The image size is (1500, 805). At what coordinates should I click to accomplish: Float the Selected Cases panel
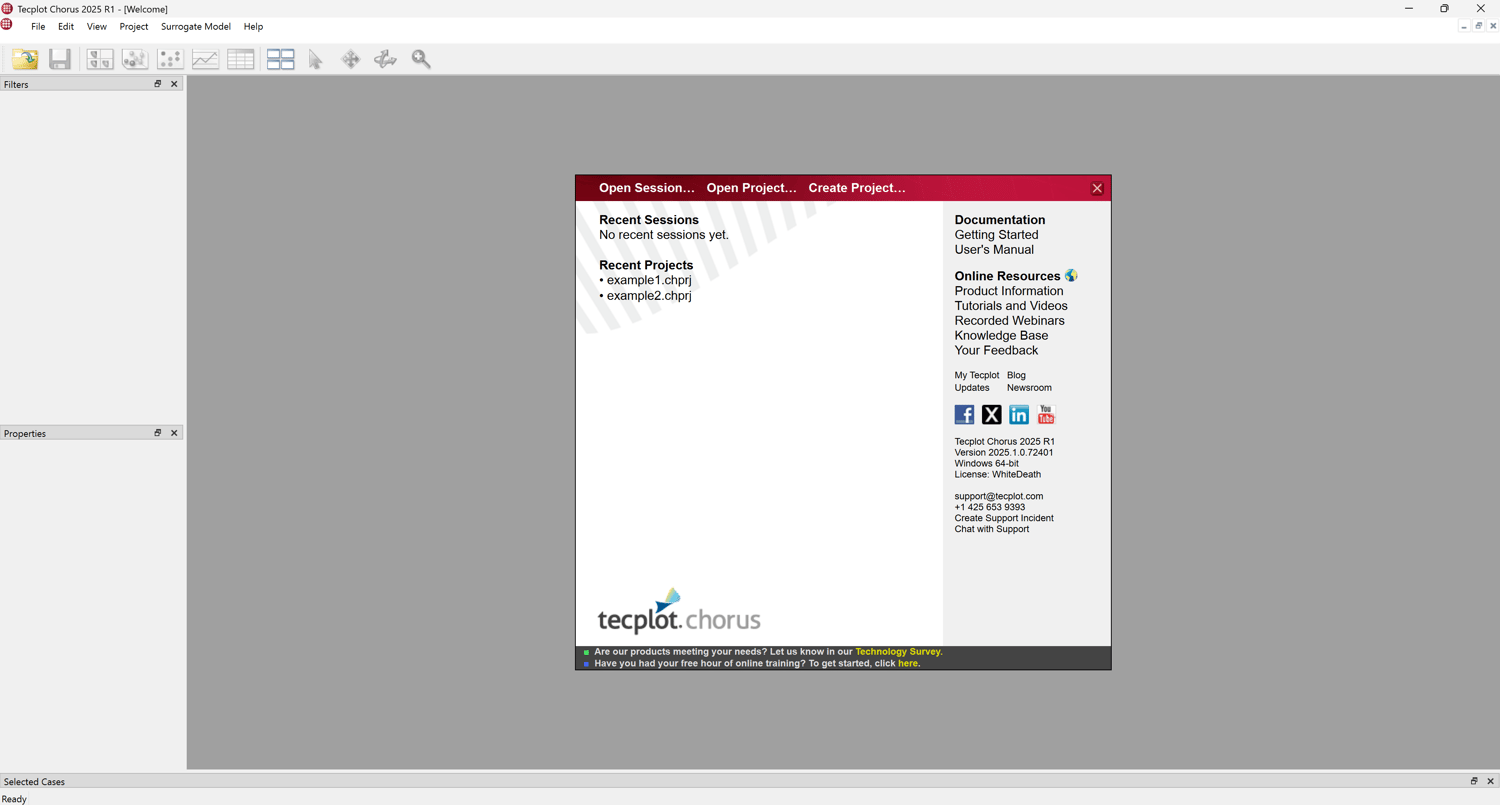point(1474,781)
